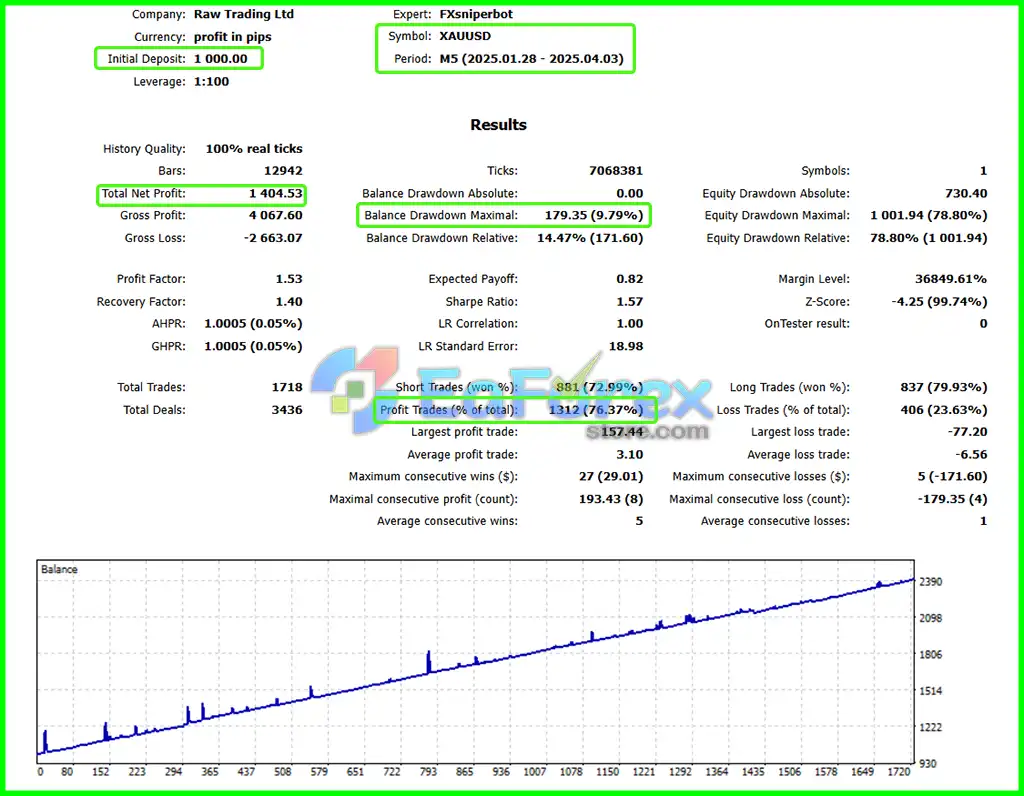Click the OnTester result value 0

[x=983, y=324]
